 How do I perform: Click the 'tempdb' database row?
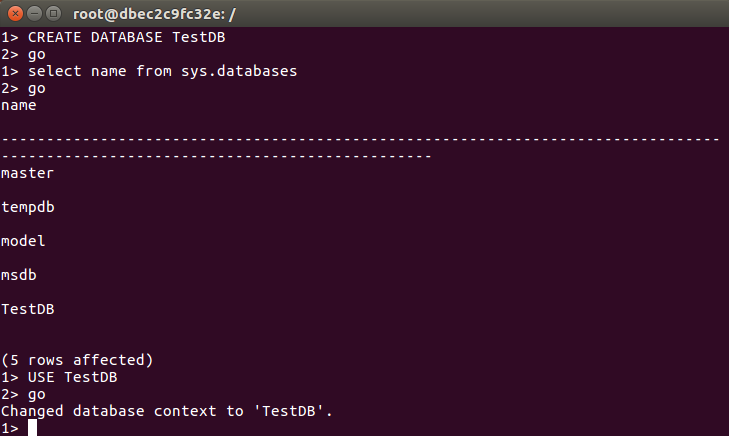pyautogui.click(x=28, y=207)
